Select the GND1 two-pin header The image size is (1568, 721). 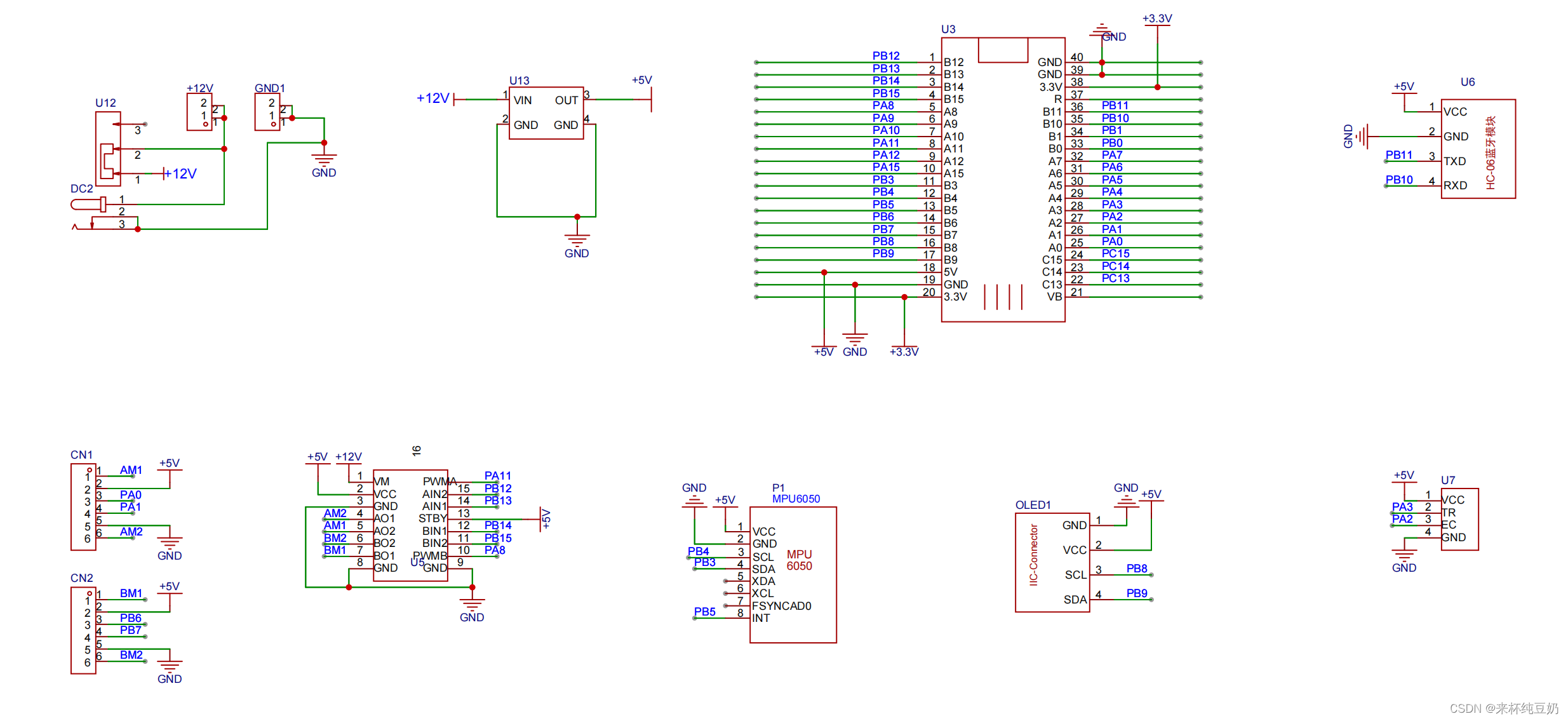pos(267,112)
